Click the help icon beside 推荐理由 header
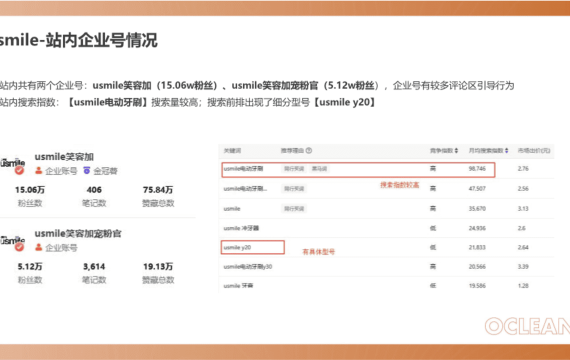Screen dimensions: 570x360 309,151
